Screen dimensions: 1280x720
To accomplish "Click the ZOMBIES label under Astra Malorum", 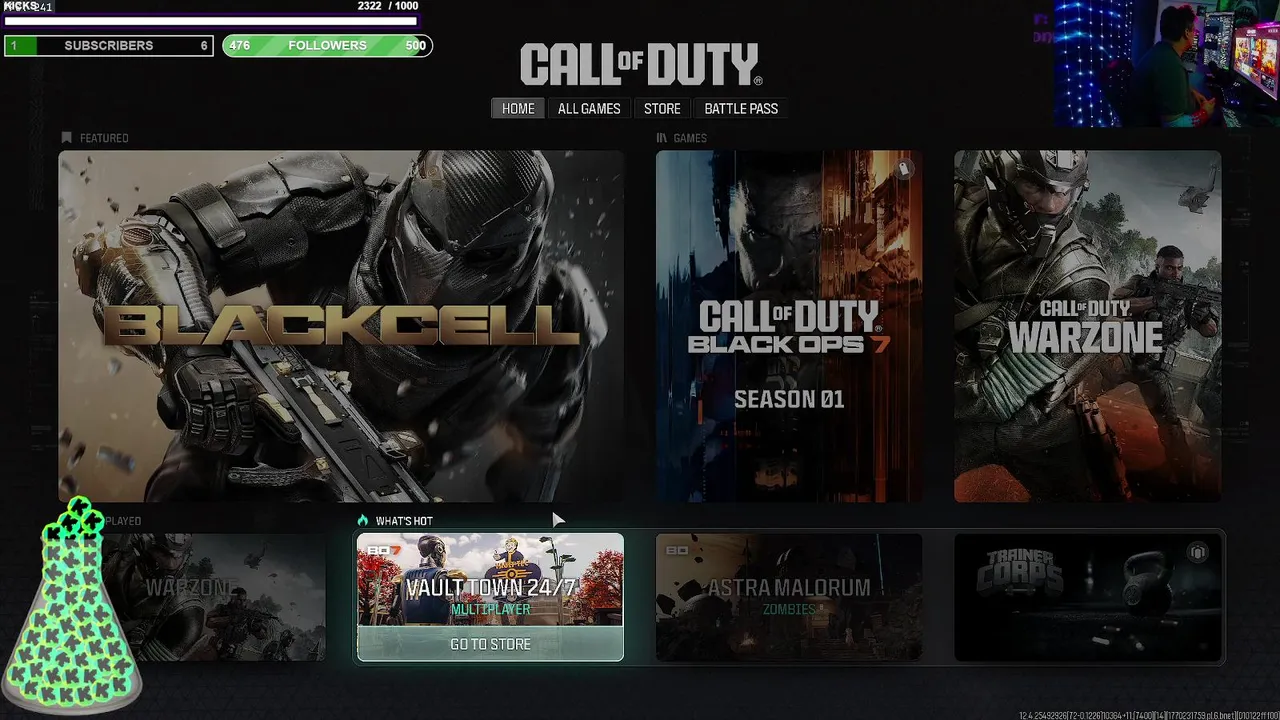I will tap(789, 609).
